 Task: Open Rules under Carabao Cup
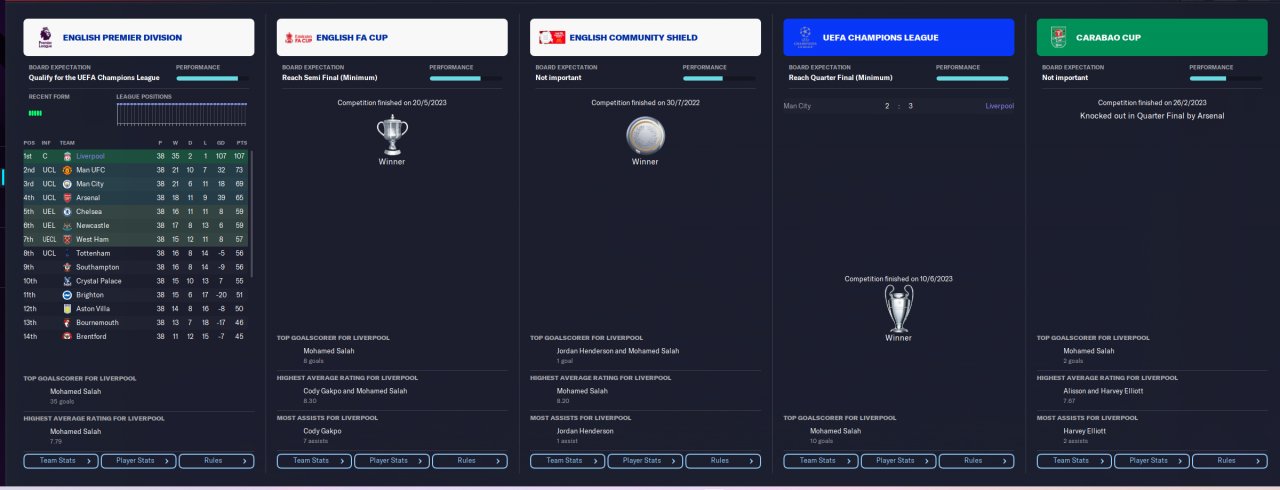tap(1230, 461)
